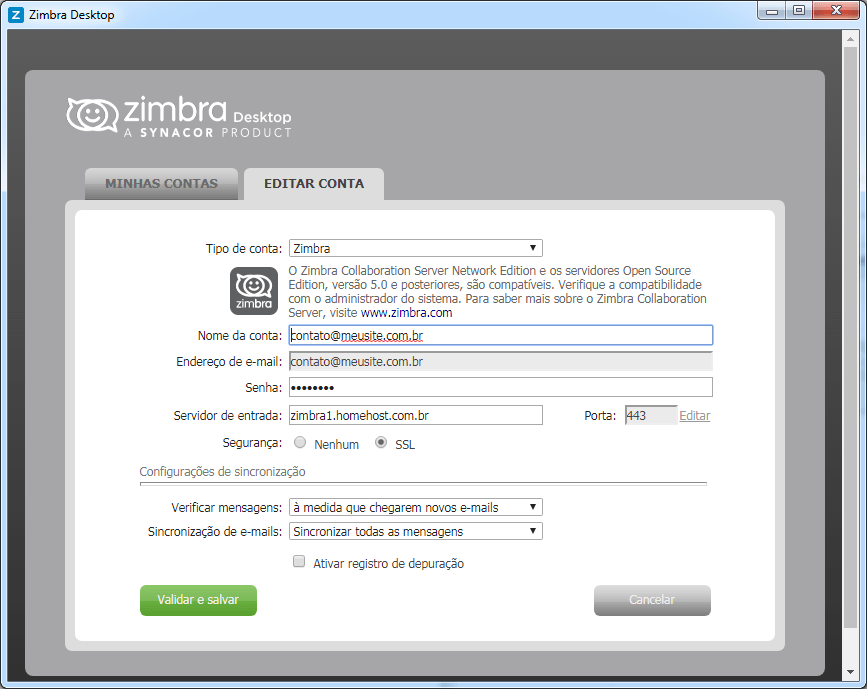Open the Tipo de conta dropdown
This screenshot has width=867, height=689.
tap(416, 248)
